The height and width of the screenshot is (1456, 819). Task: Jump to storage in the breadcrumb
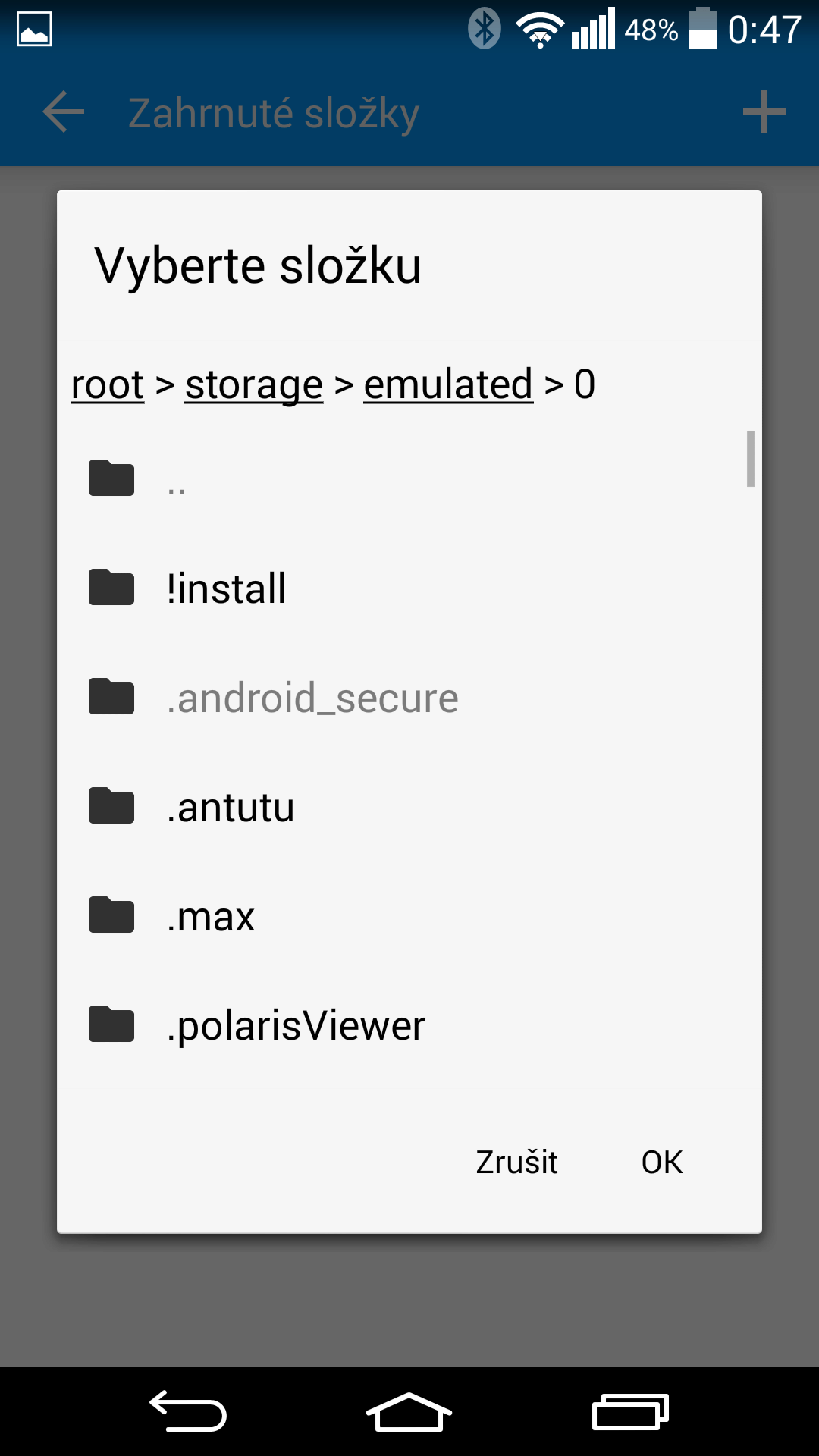point(254,385)
